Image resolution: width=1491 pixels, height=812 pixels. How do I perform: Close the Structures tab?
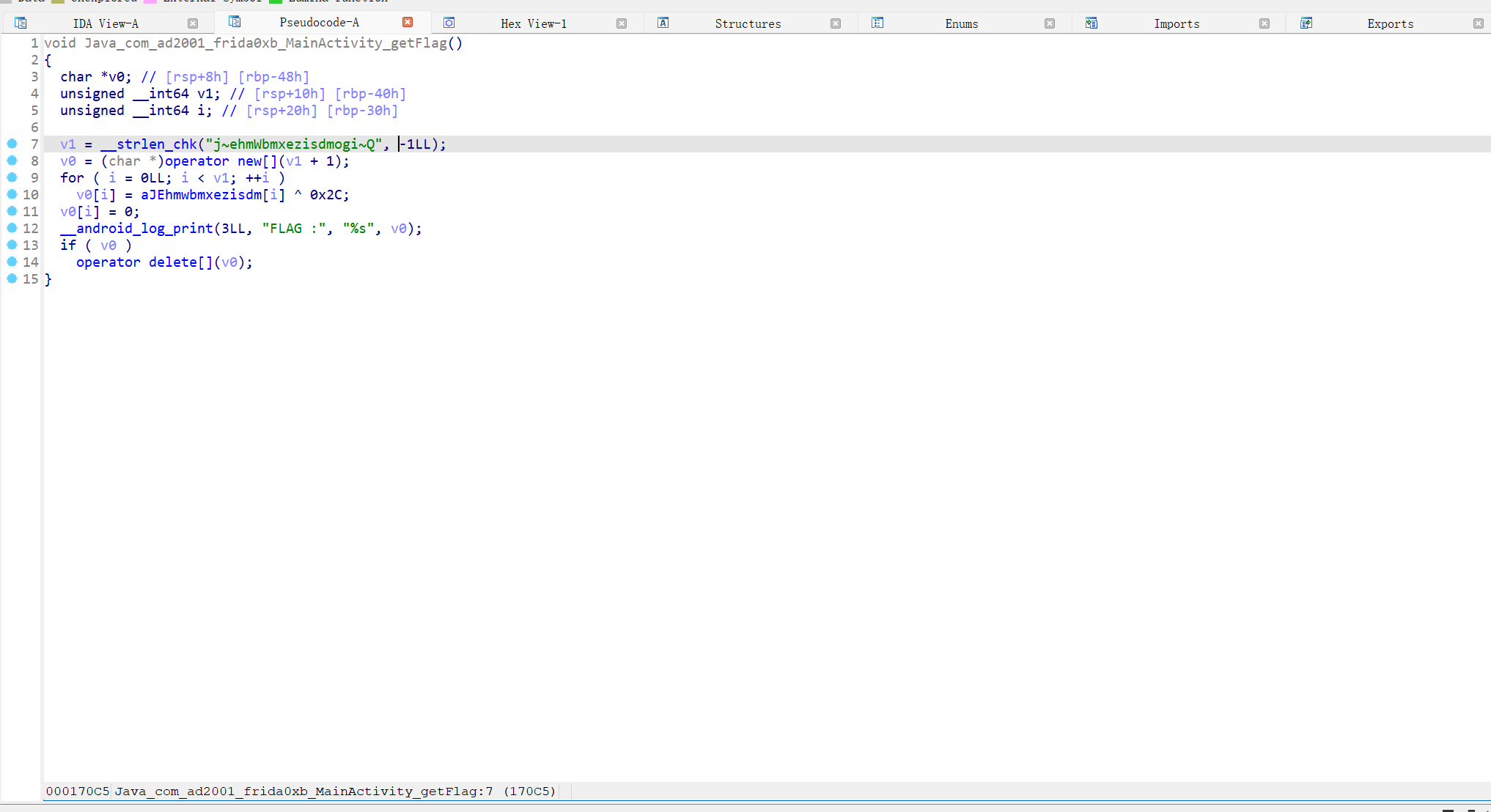pyautogui.click(x=836, y=23)
